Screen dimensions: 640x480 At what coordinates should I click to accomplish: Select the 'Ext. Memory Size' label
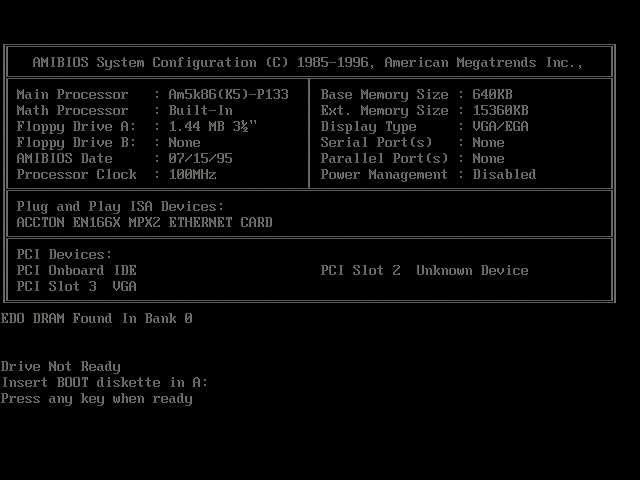(x=384, y=111)
